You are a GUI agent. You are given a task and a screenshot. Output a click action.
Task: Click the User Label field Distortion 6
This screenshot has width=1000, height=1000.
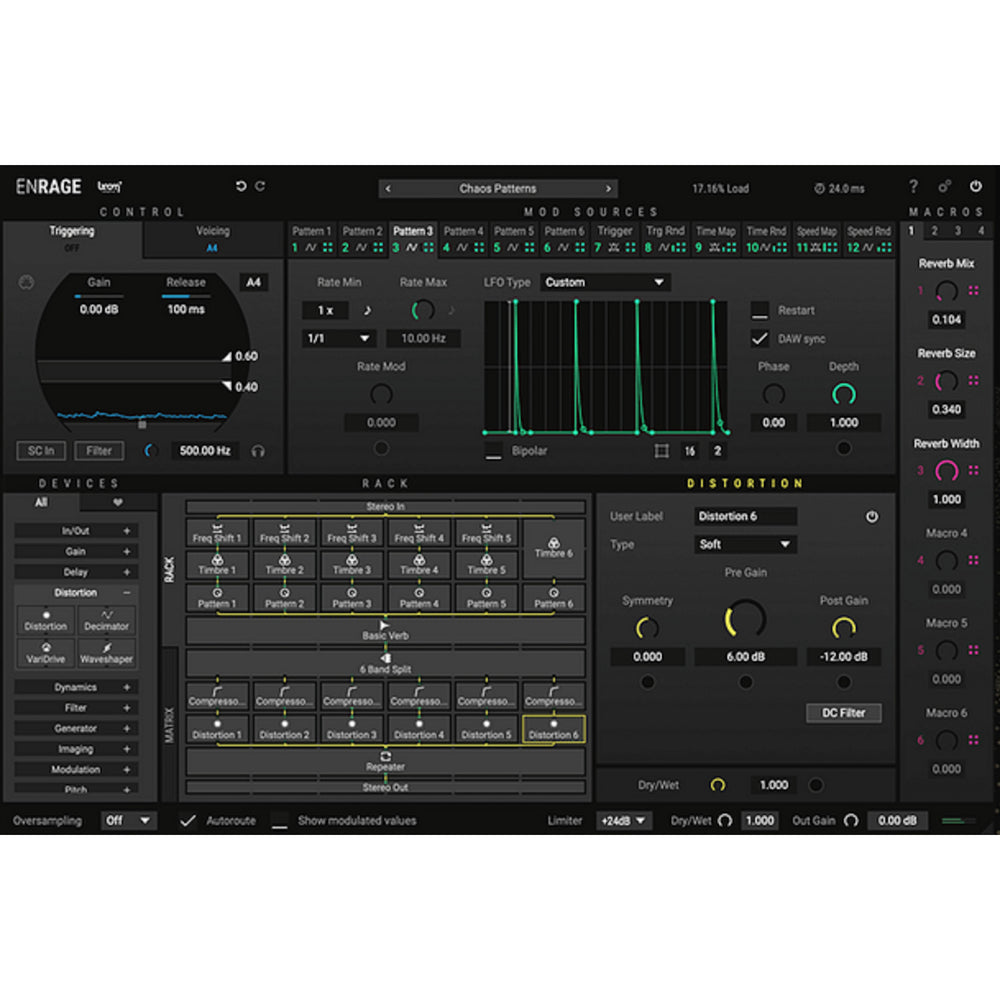click(745, 516)
